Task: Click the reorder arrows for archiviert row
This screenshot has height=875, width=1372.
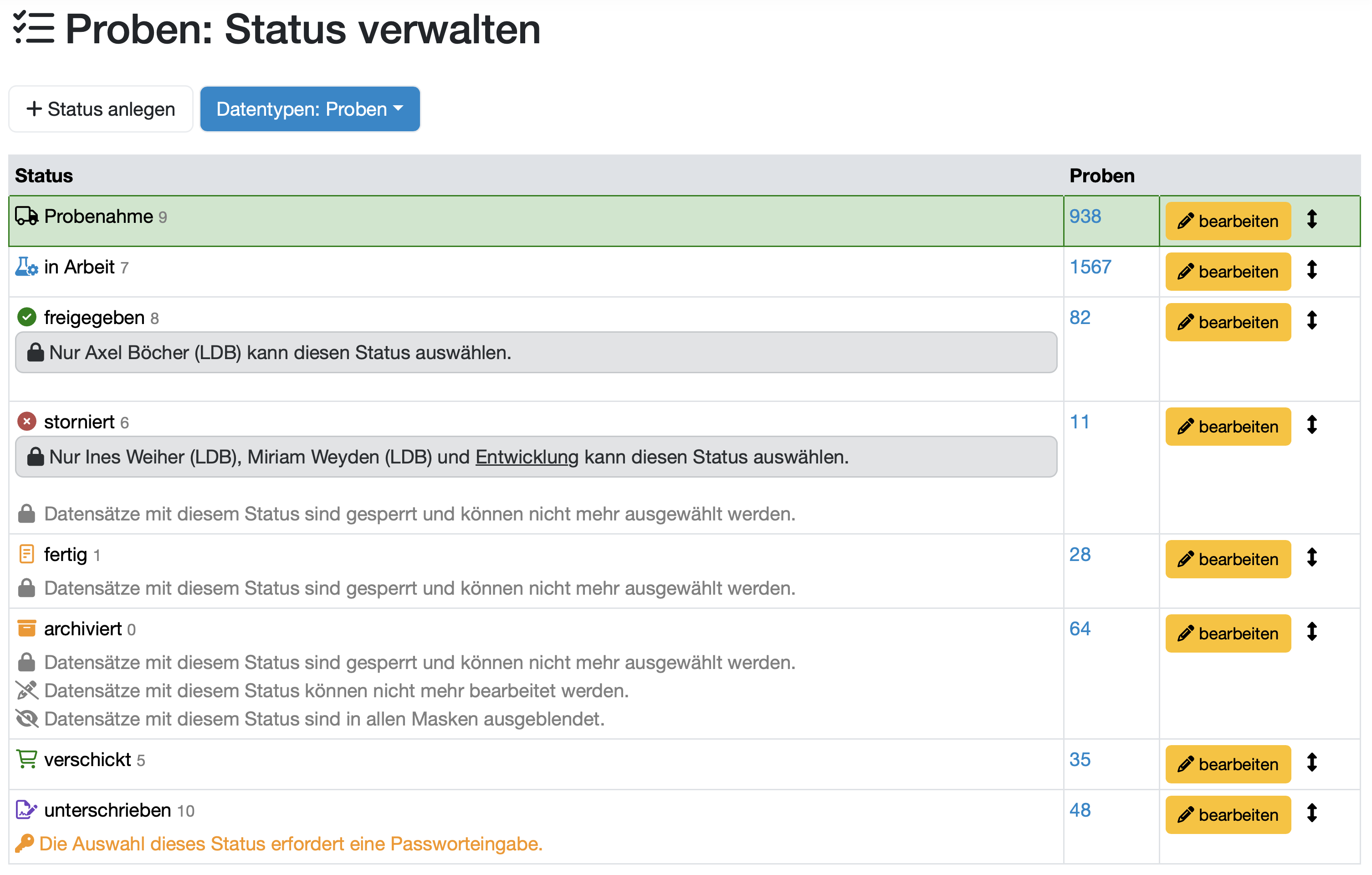Action: 1311,632
